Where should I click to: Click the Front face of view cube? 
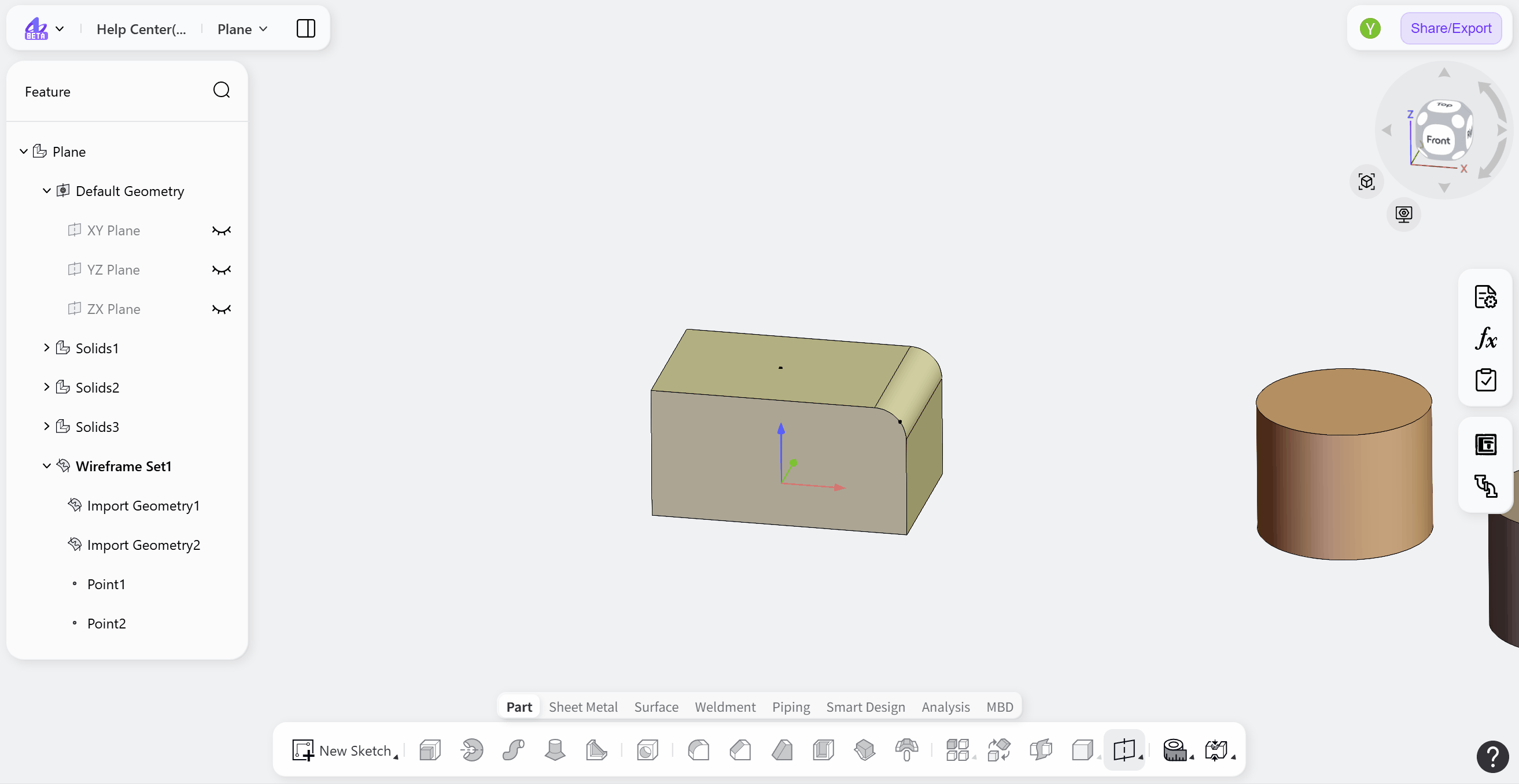(x=1437, y=140)
